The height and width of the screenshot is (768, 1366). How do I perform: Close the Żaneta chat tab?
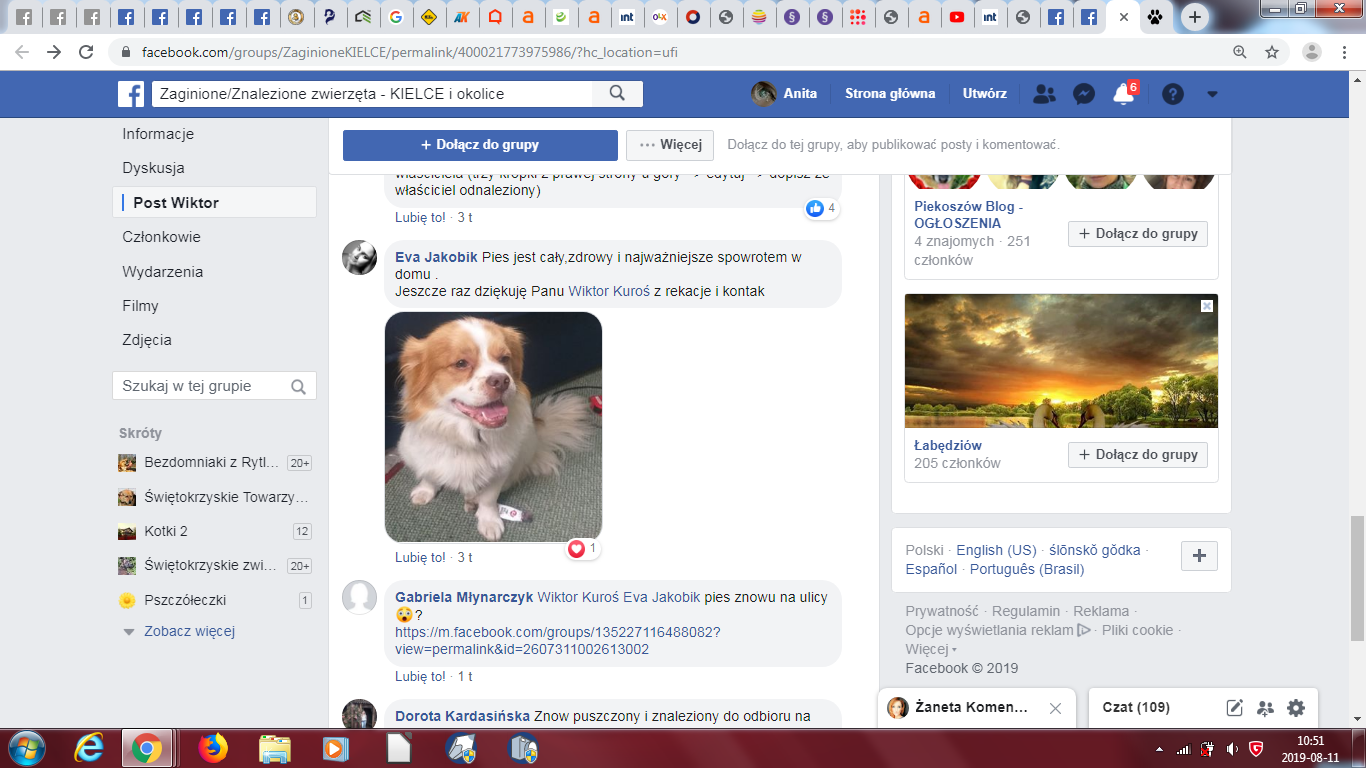[1055, 708]
